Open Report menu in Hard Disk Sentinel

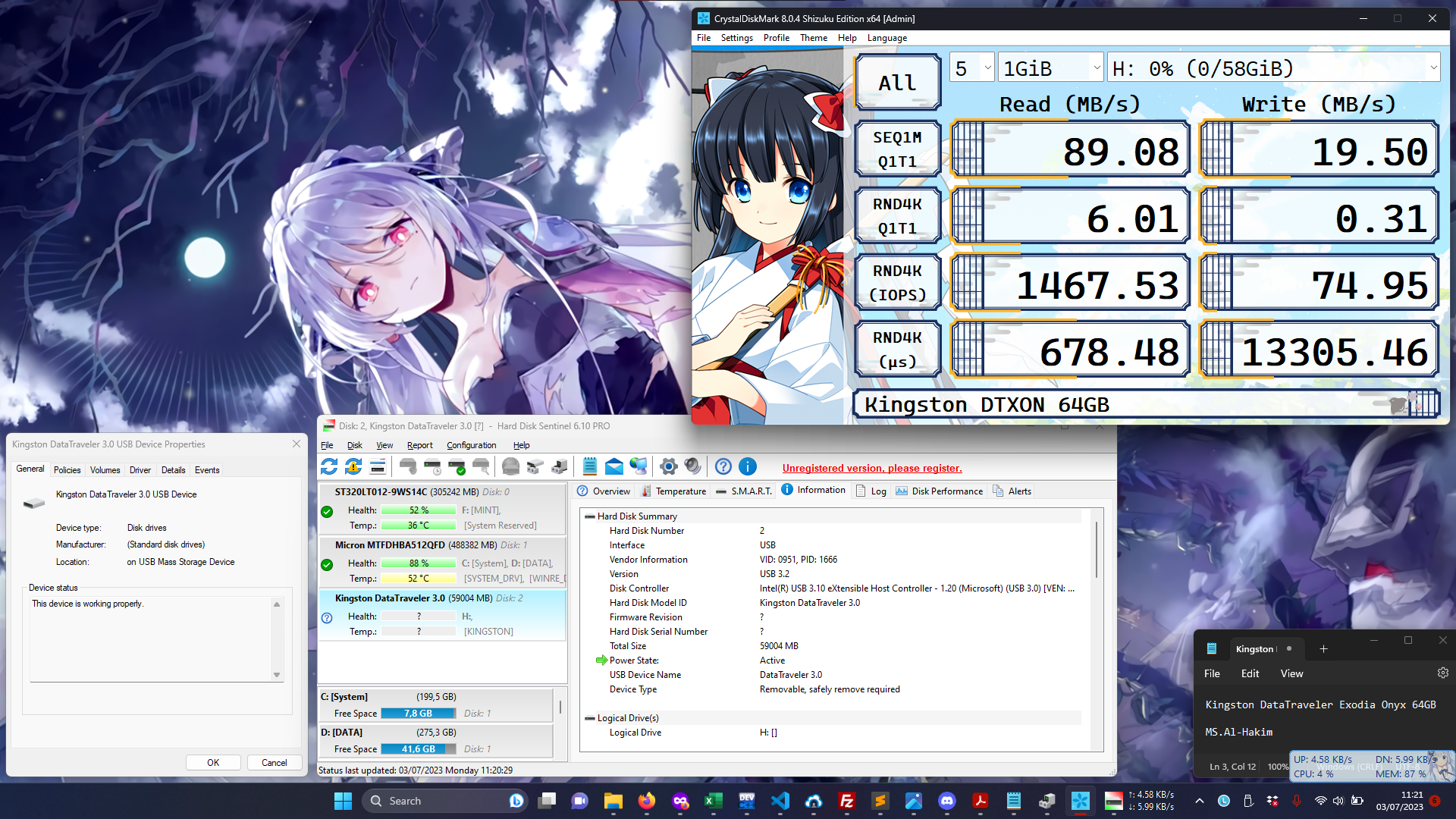[419, 445]
